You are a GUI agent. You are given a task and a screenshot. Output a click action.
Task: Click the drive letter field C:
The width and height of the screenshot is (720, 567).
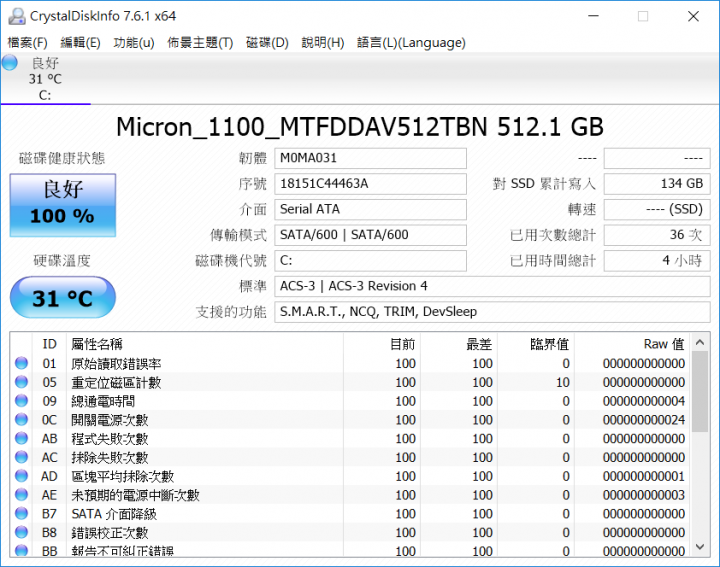click(x=370, y=261)
